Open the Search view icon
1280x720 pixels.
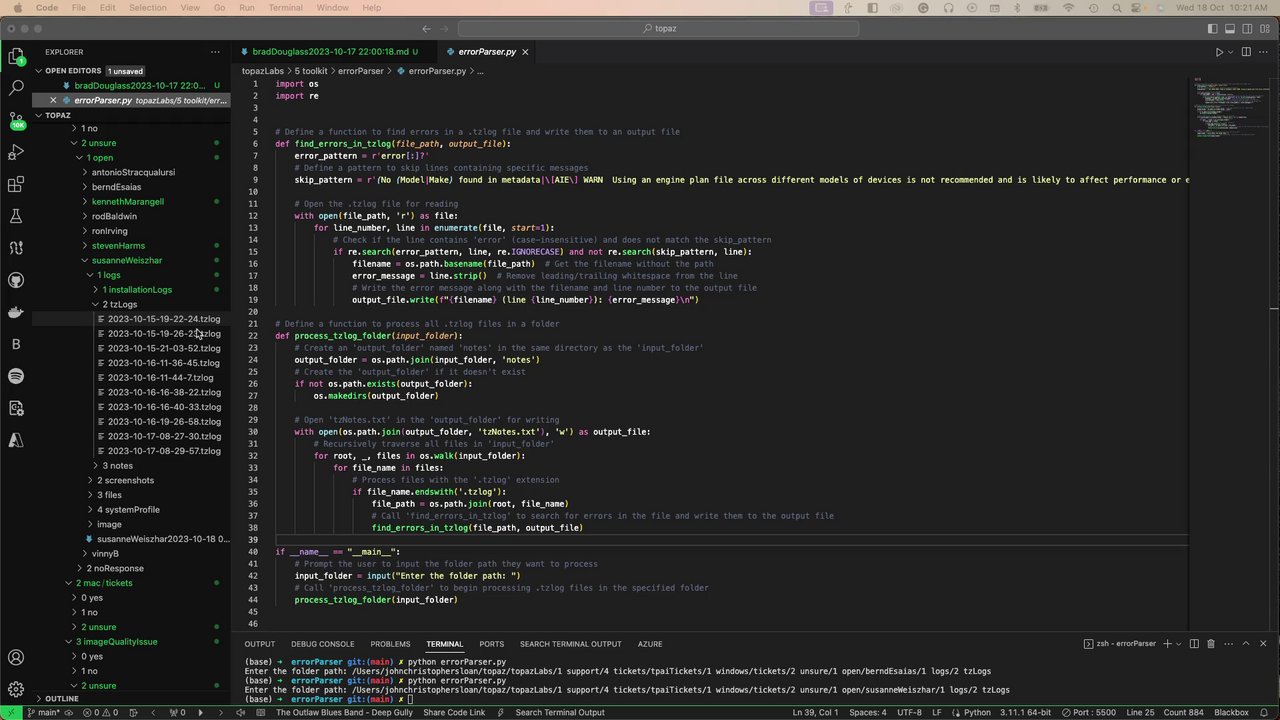16,88
